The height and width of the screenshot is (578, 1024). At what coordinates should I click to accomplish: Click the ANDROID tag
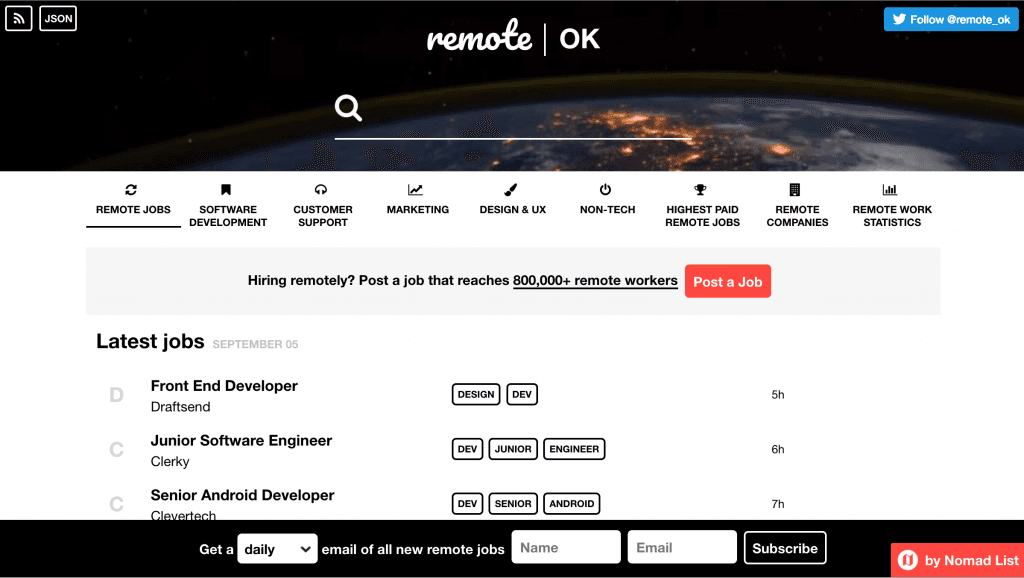click(571, 504)
